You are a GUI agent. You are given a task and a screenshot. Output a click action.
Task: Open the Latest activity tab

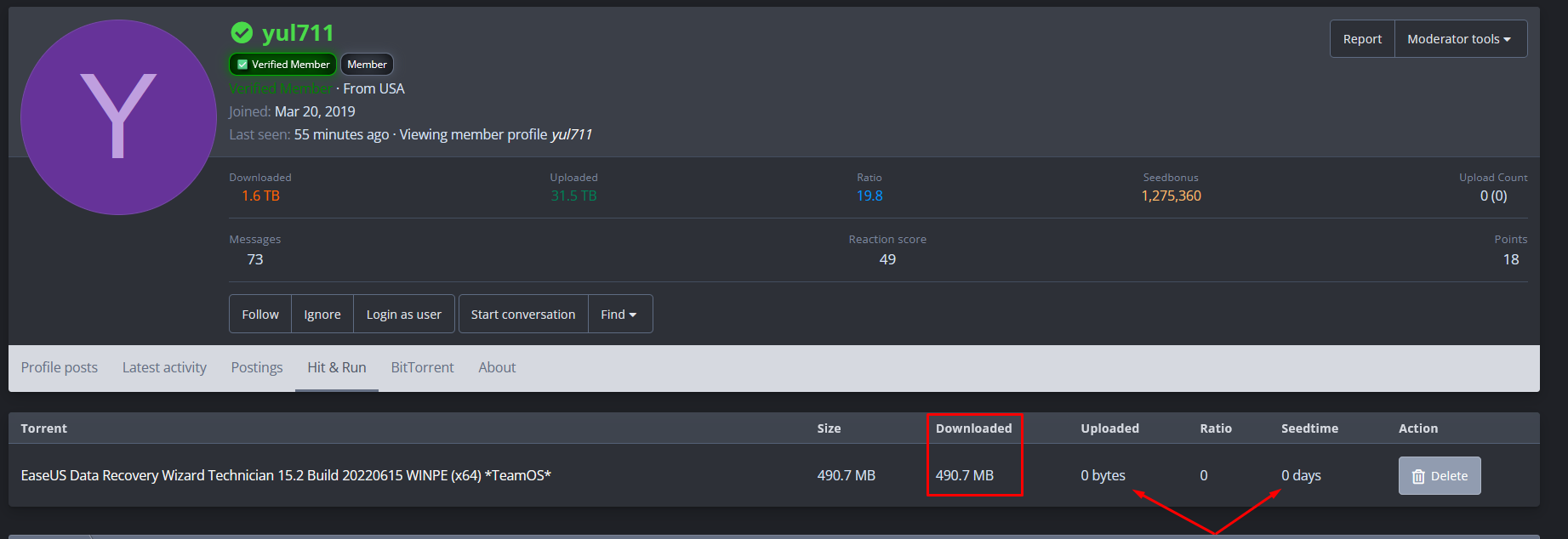164,367
